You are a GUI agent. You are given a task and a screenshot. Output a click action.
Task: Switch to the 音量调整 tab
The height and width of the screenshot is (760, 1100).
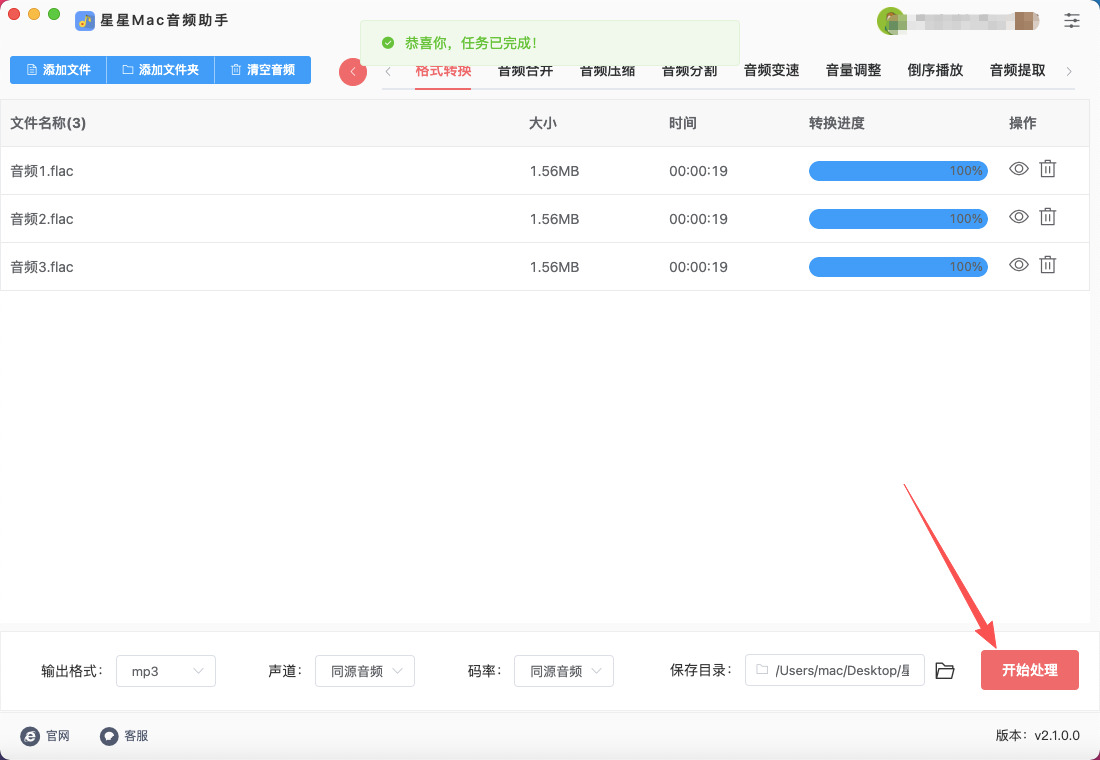(853, 70)
